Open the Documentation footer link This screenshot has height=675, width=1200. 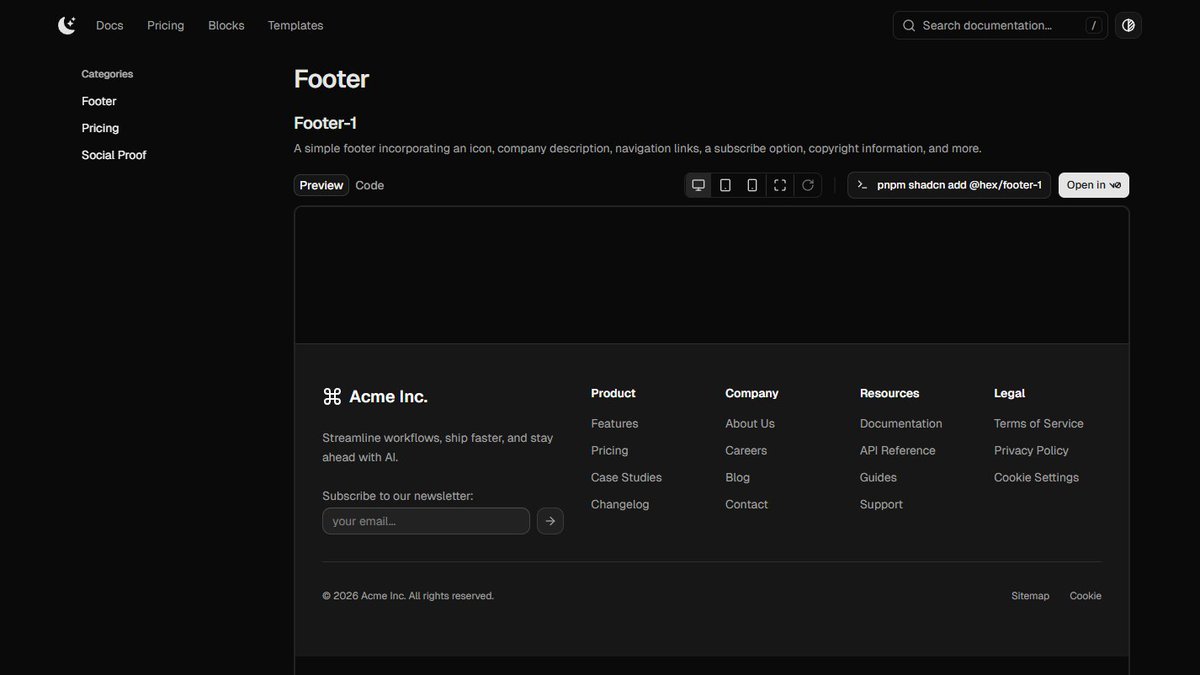click(901, 424)
